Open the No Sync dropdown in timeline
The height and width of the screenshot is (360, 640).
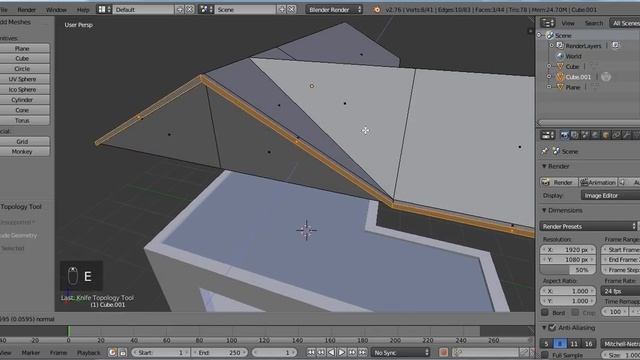(x=401, y=352)
